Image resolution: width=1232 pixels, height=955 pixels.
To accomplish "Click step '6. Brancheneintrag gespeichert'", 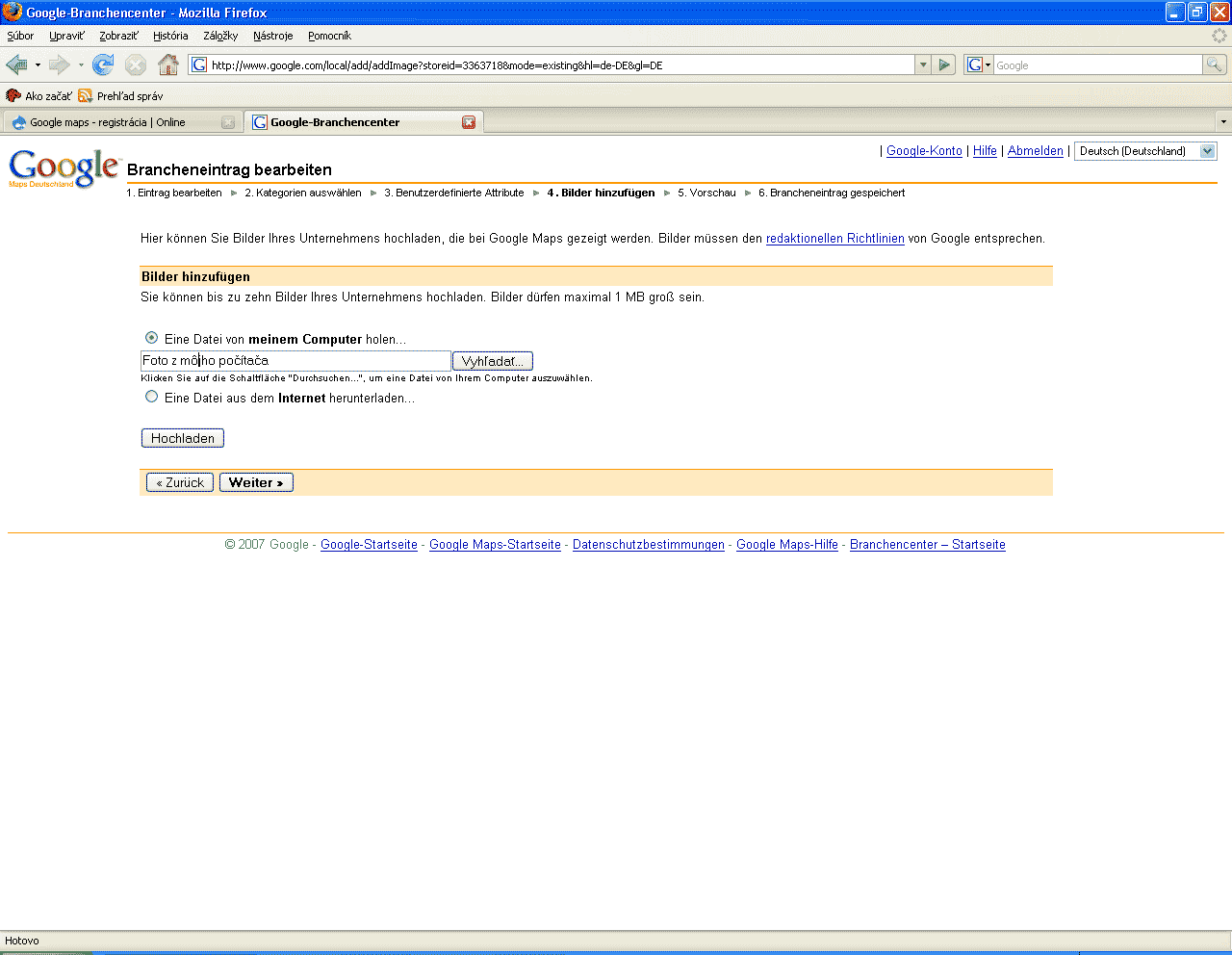I will tap(832, 193).
